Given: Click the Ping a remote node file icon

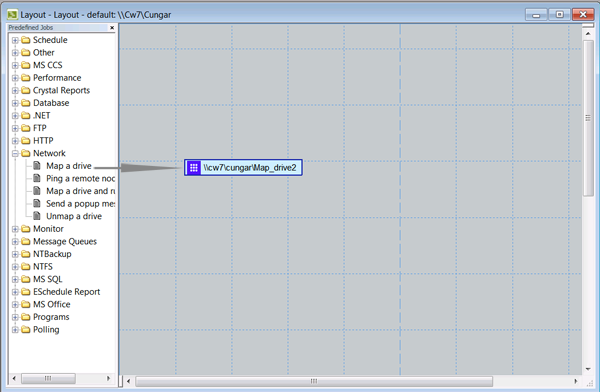Looking at the screenshot, I should point(37,178).
